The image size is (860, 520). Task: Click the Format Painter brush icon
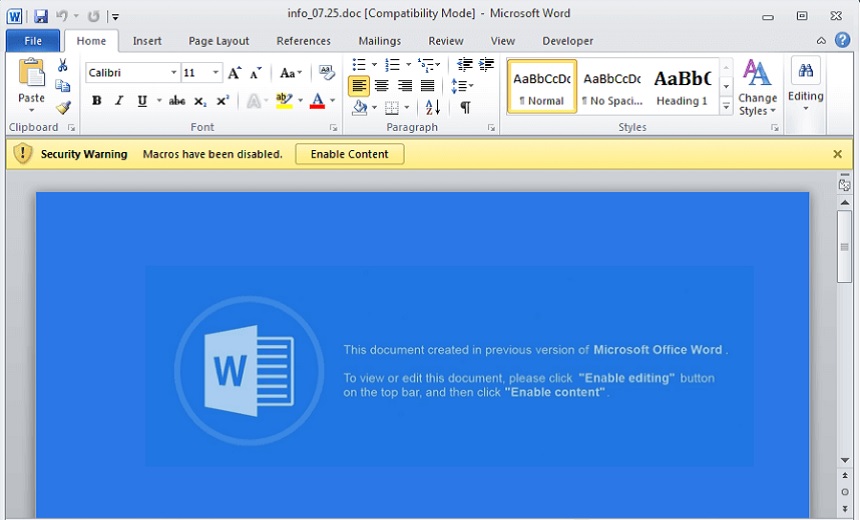(x=63, y=107)
